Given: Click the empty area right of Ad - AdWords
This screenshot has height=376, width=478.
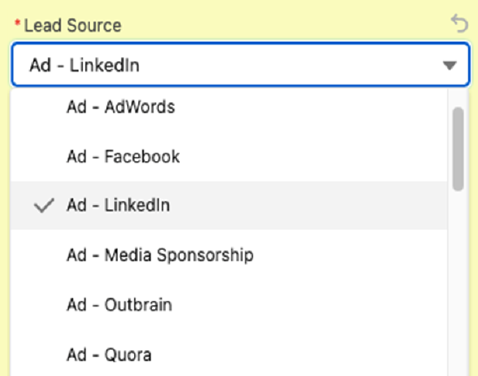Looking at the screenshot, I should (310, 107).
